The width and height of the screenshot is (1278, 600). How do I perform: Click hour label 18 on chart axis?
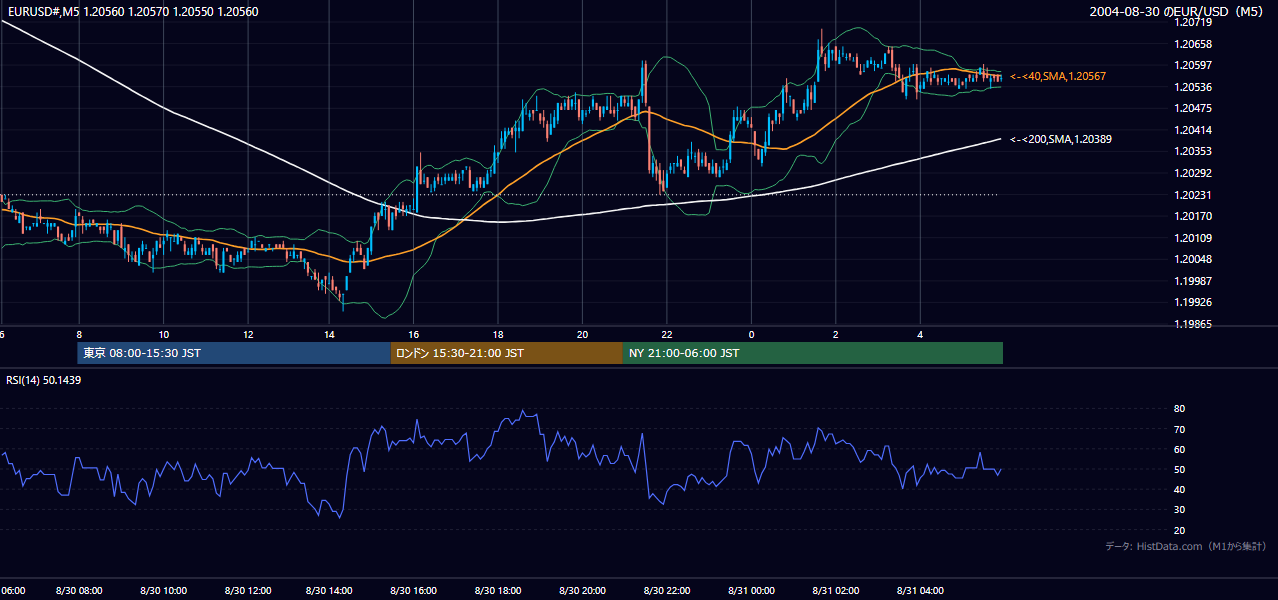coord(498,334)
